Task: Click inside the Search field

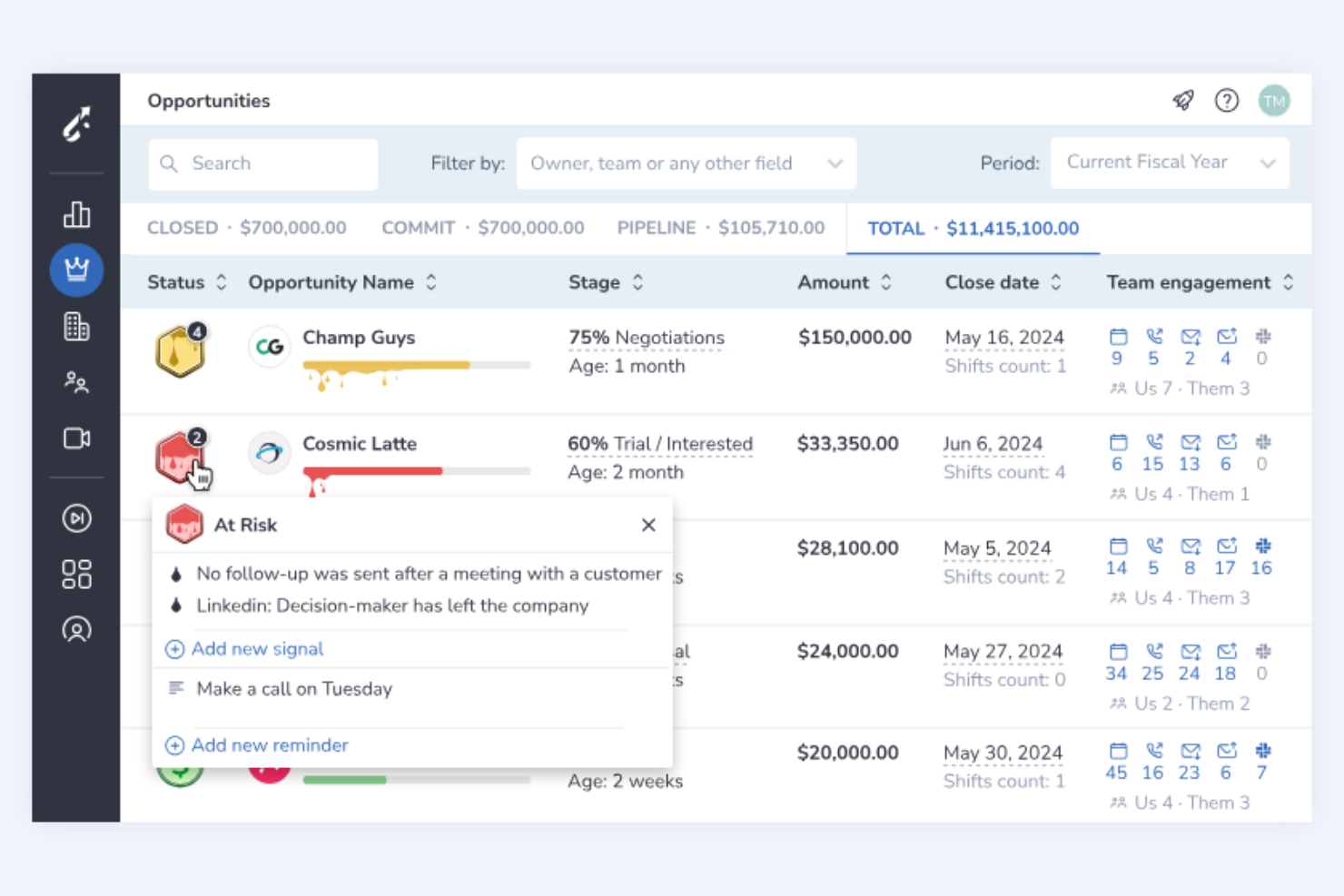Action: (x=263, y=163)
